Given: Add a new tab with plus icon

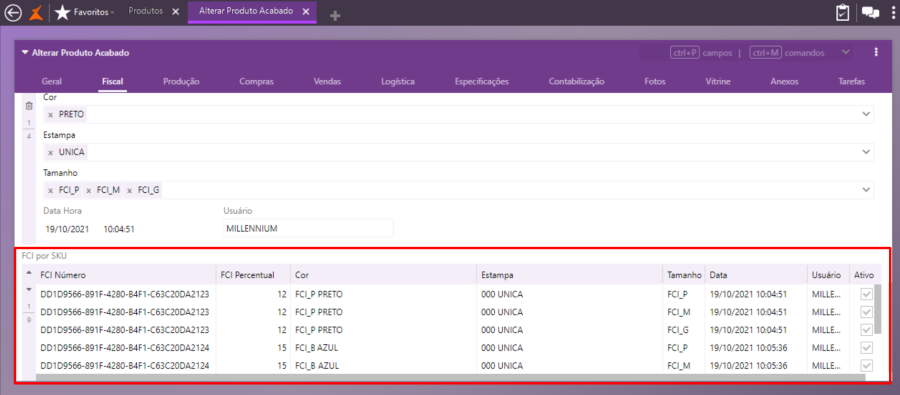Looking at the screenshot, I should (x=335, y=16).
